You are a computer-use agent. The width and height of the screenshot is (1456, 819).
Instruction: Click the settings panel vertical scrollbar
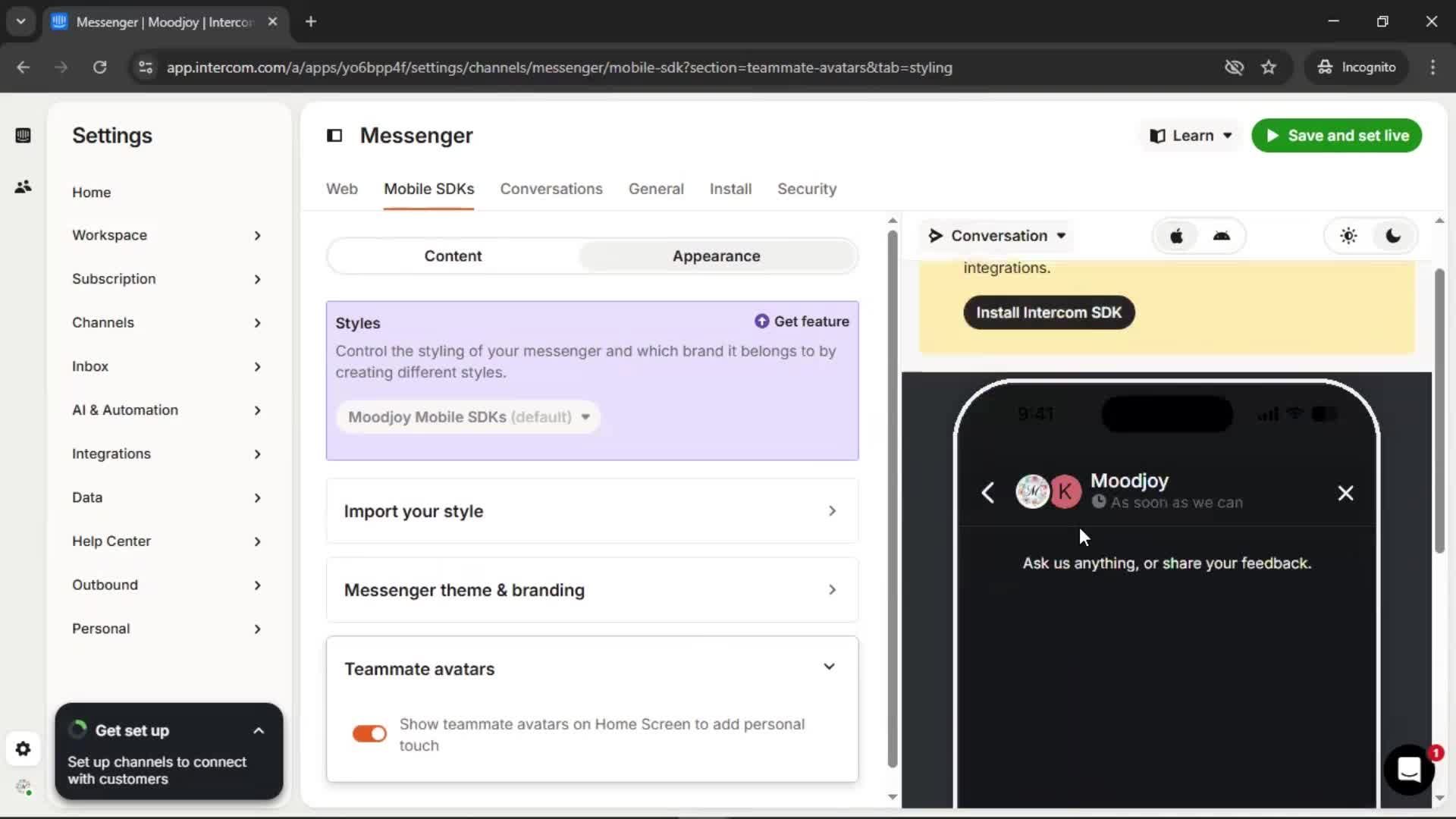point(892,500)
